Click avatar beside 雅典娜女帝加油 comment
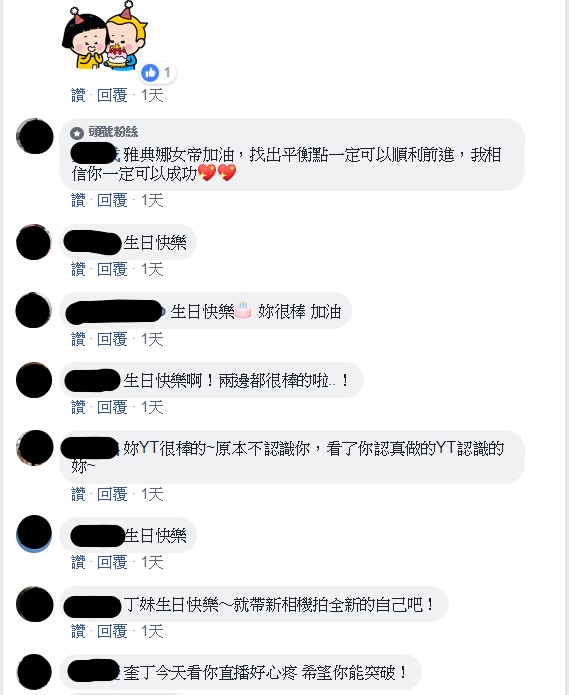 [x=35, y=136]
